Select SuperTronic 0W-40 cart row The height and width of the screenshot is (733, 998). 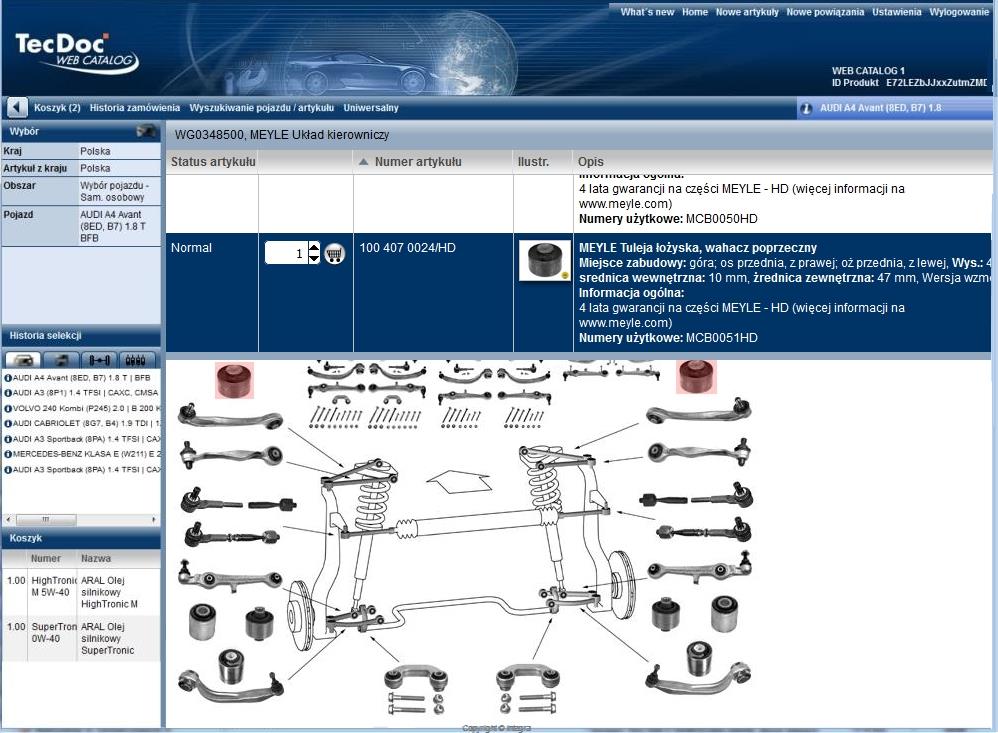(81, 639)
